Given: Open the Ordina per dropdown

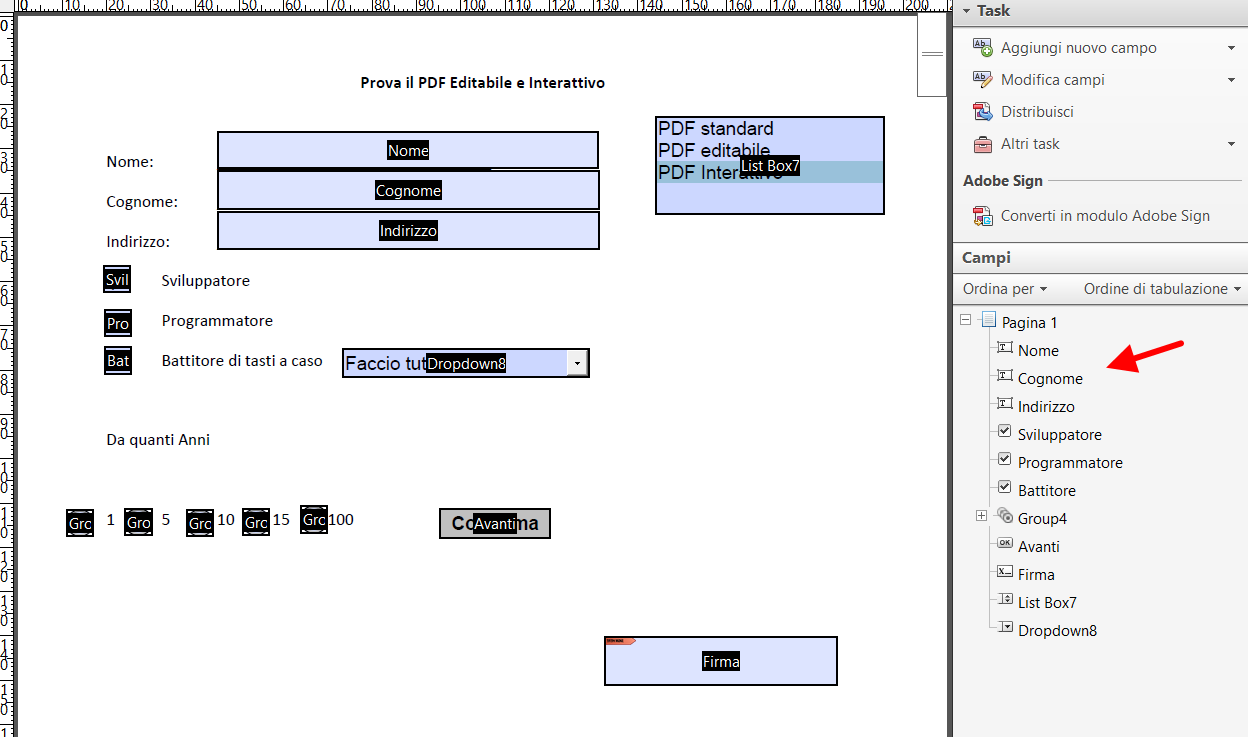Looking at the screenshot, I should click(x=1005, y=289).
